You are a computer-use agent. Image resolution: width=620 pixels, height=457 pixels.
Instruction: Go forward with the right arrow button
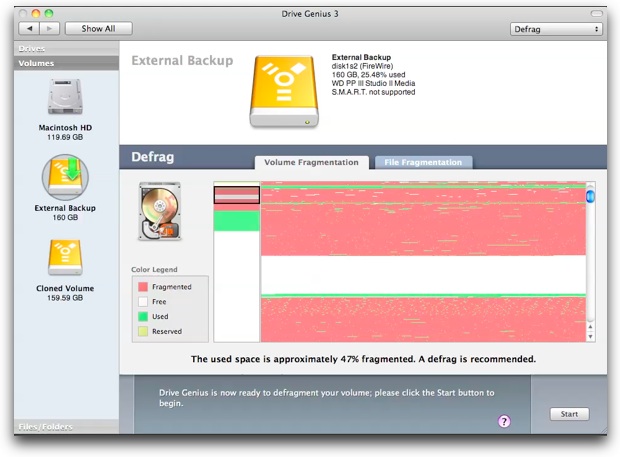click(x=49, y=28)
